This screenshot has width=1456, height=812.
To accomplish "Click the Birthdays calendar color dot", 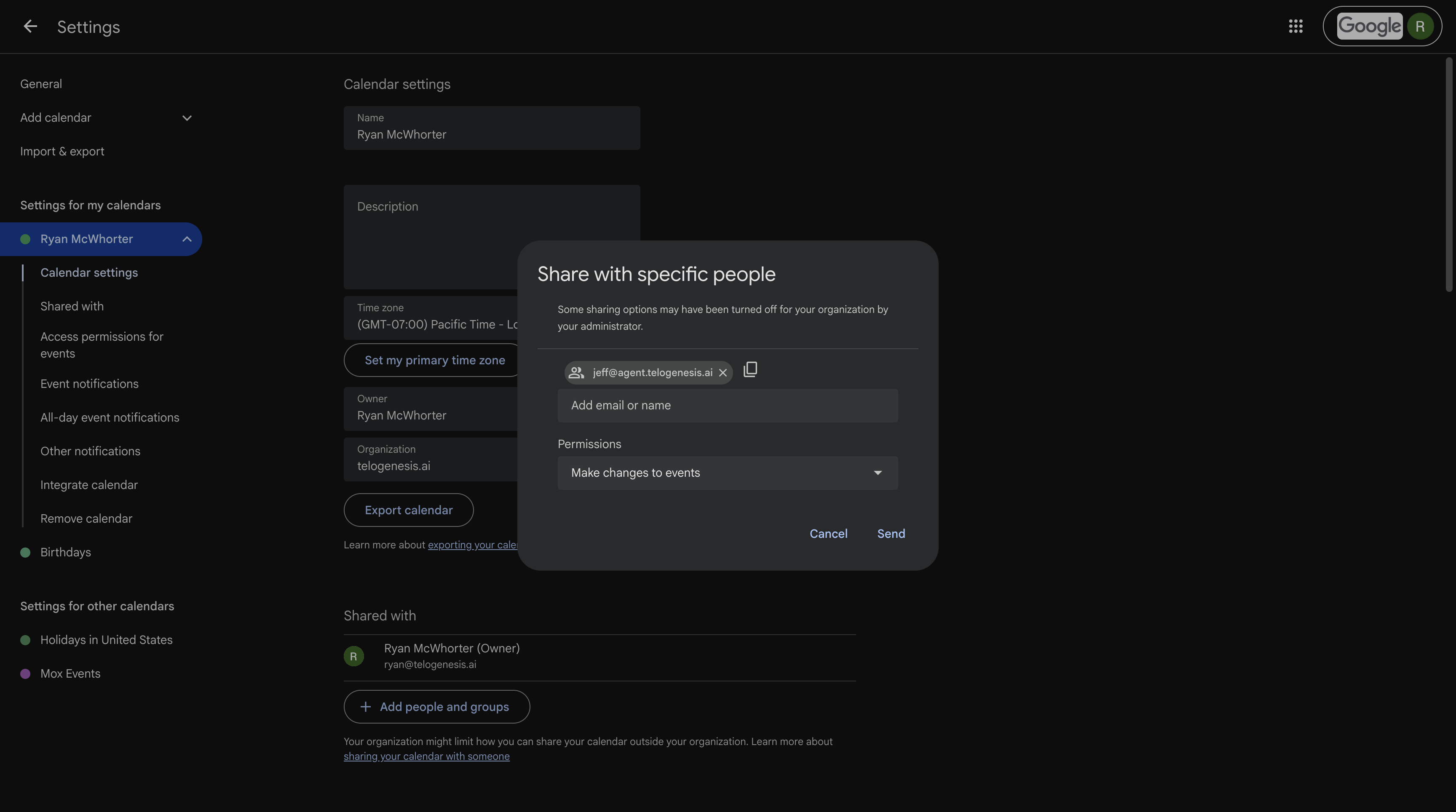I will 25,552.
